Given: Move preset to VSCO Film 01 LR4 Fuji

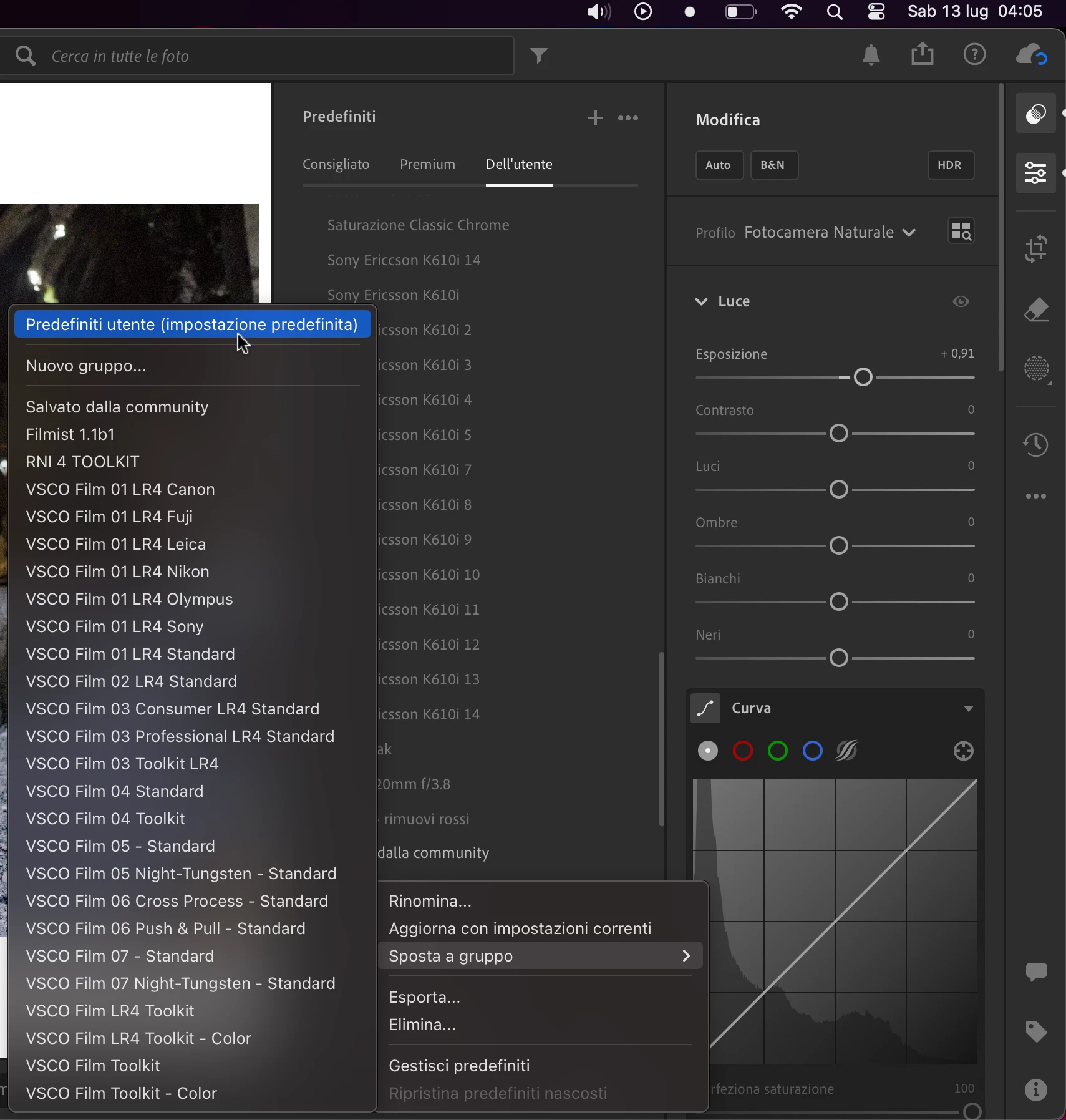Looking at the screenshot, I should pyautogui.click(x=193, y=517).
